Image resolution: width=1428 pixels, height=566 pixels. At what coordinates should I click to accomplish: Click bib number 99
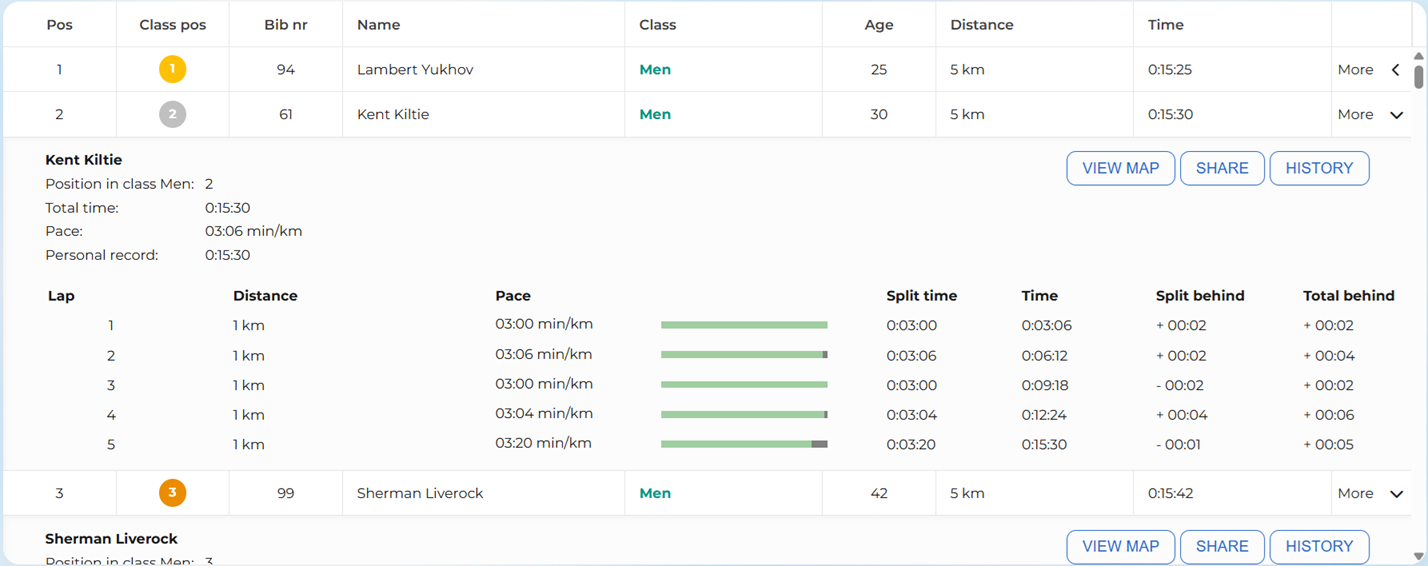tap(285, 494)
